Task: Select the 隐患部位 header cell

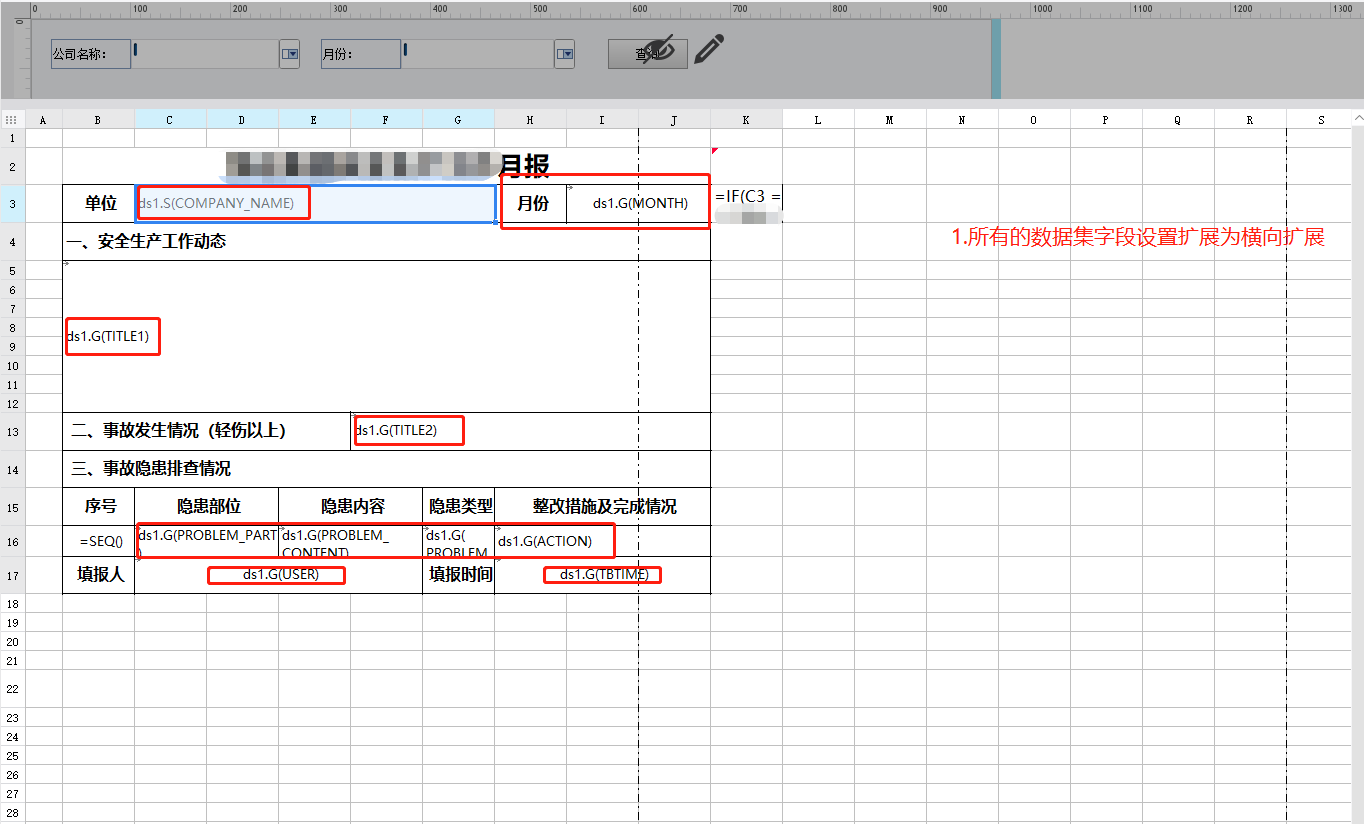Action: [207, 507]
